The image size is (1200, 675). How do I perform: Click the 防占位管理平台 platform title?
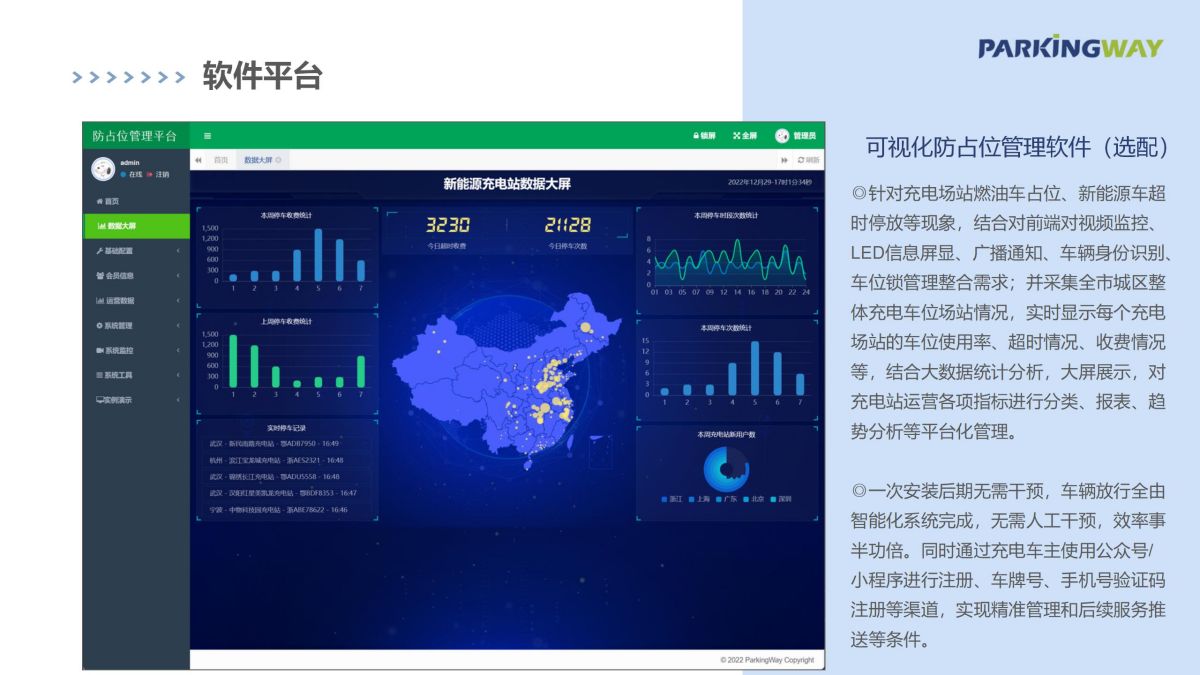point(135,136)
